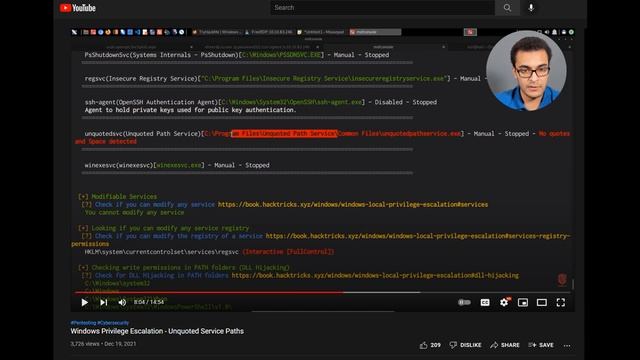
Task: Focus the YouTube Search field
Action: click(382, 7)
